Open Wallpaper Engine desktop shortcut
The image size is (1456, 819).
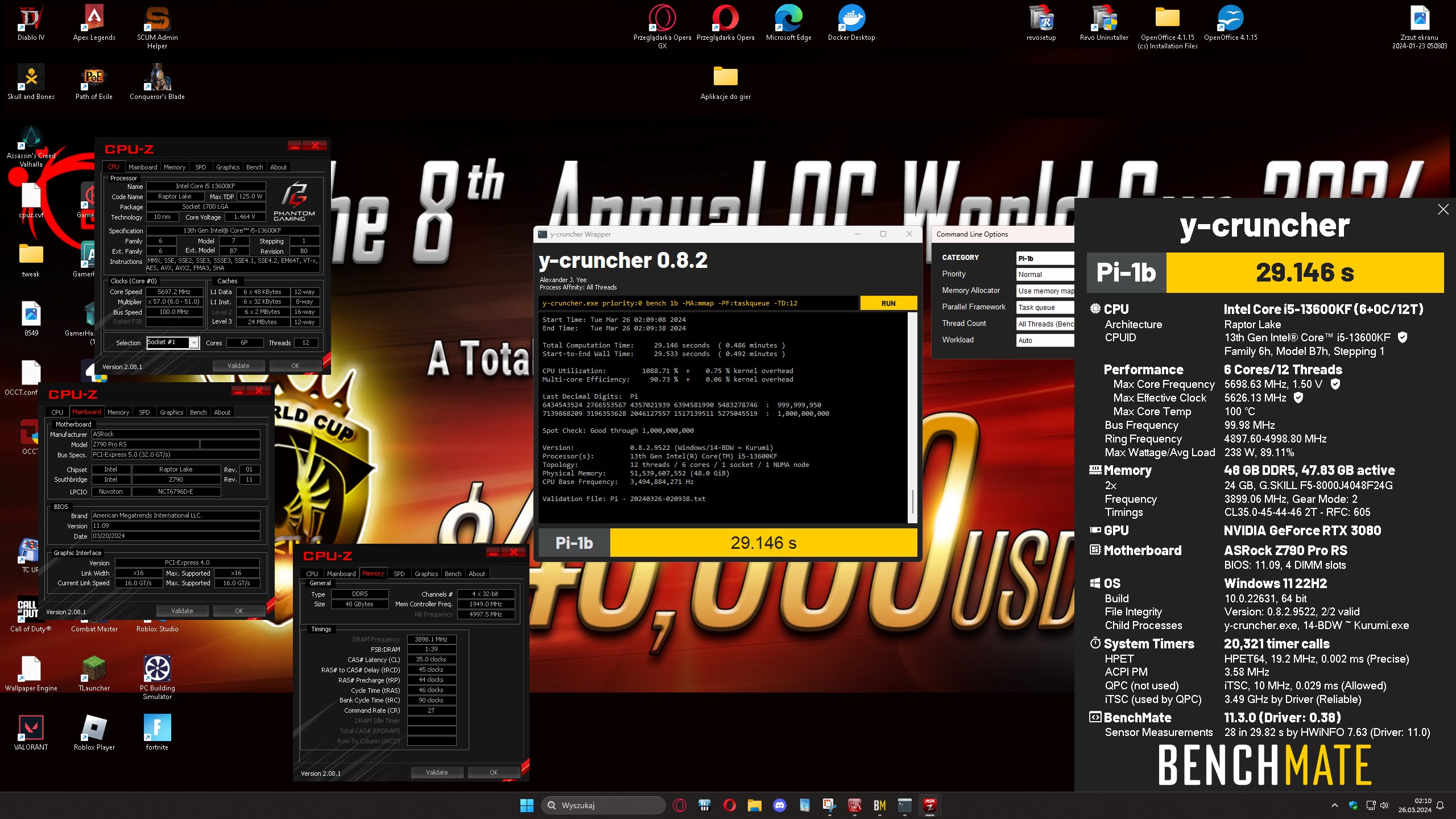(31, 673)
